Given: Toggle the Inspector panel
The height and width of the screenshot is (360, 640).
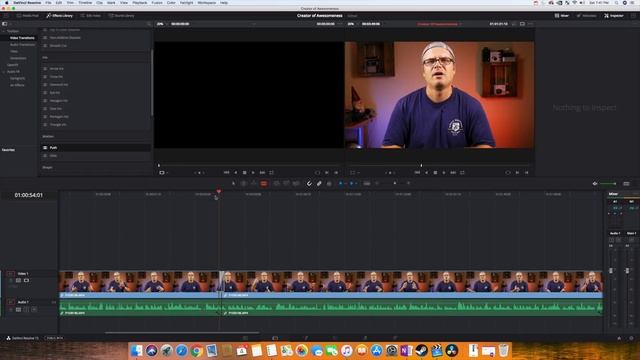Looking at the screenshot, I should 614,16.
